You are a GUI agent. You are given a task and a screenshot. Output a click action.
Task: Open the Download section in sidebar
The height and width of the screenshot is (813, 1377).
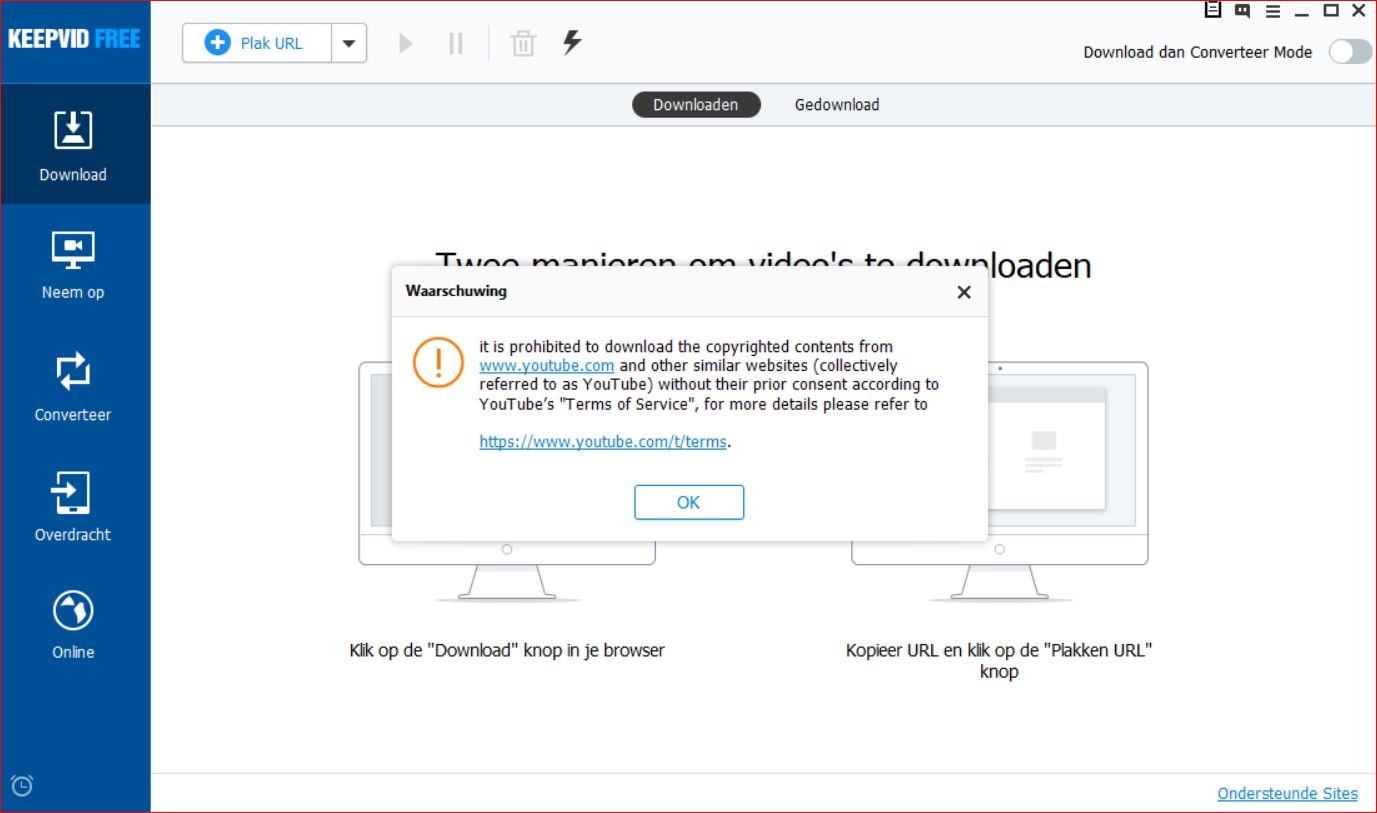pos(73,146)
